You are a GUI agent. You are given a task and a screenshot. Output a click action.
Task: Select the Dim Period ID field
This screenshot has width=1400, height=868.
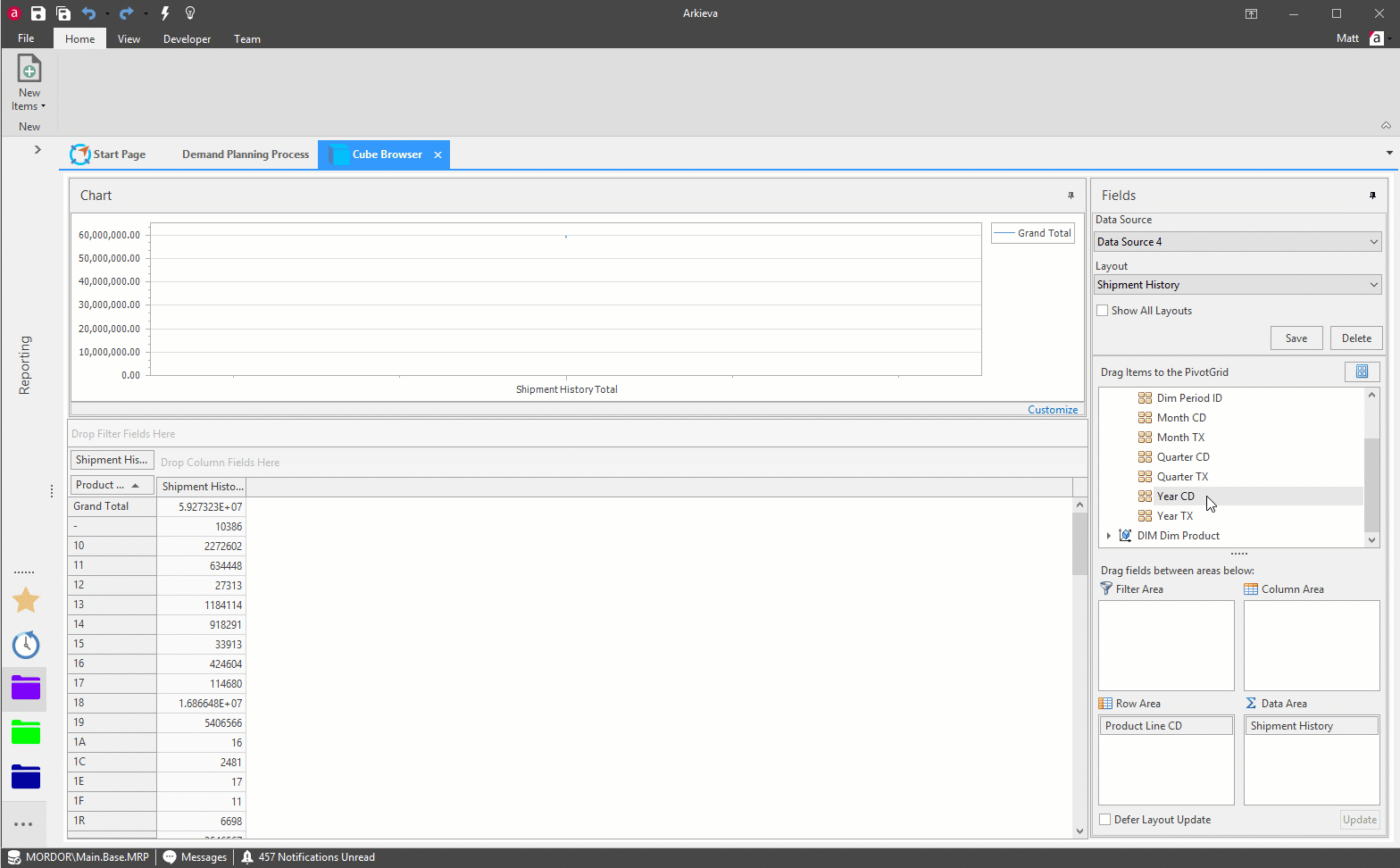1189,398
